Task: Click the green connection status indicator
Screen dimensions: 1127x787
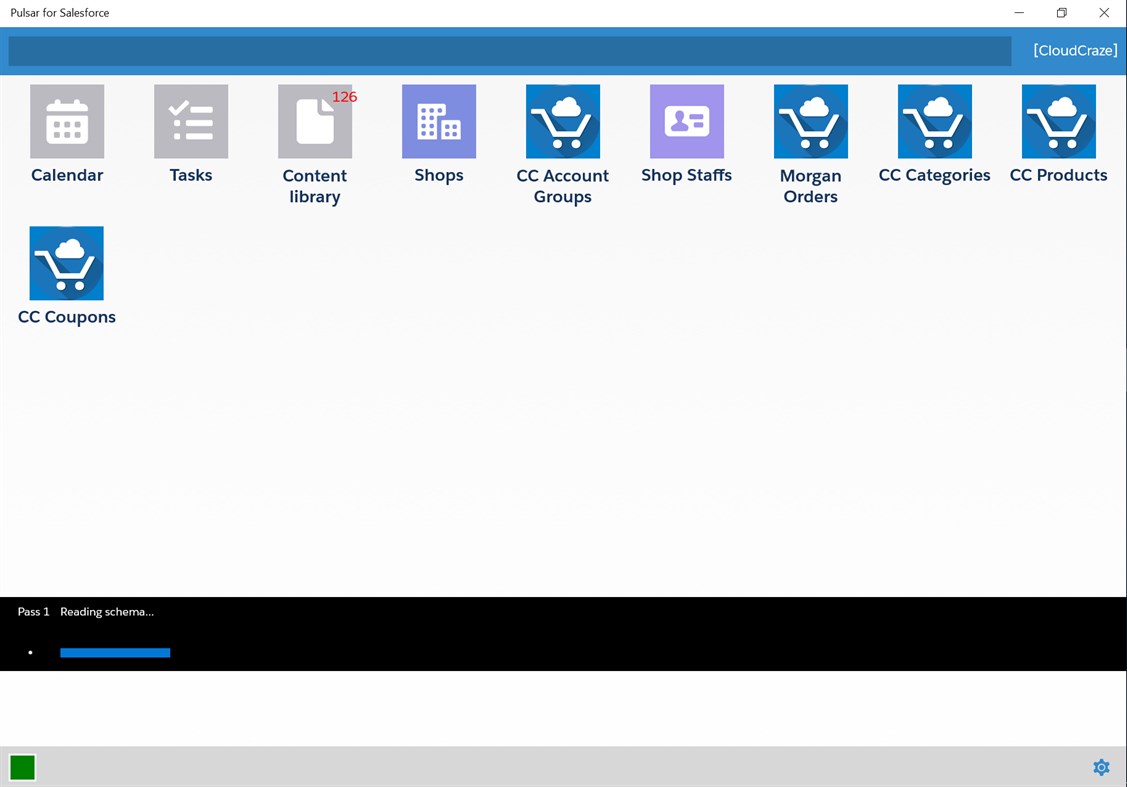Action: pos(22,767)
